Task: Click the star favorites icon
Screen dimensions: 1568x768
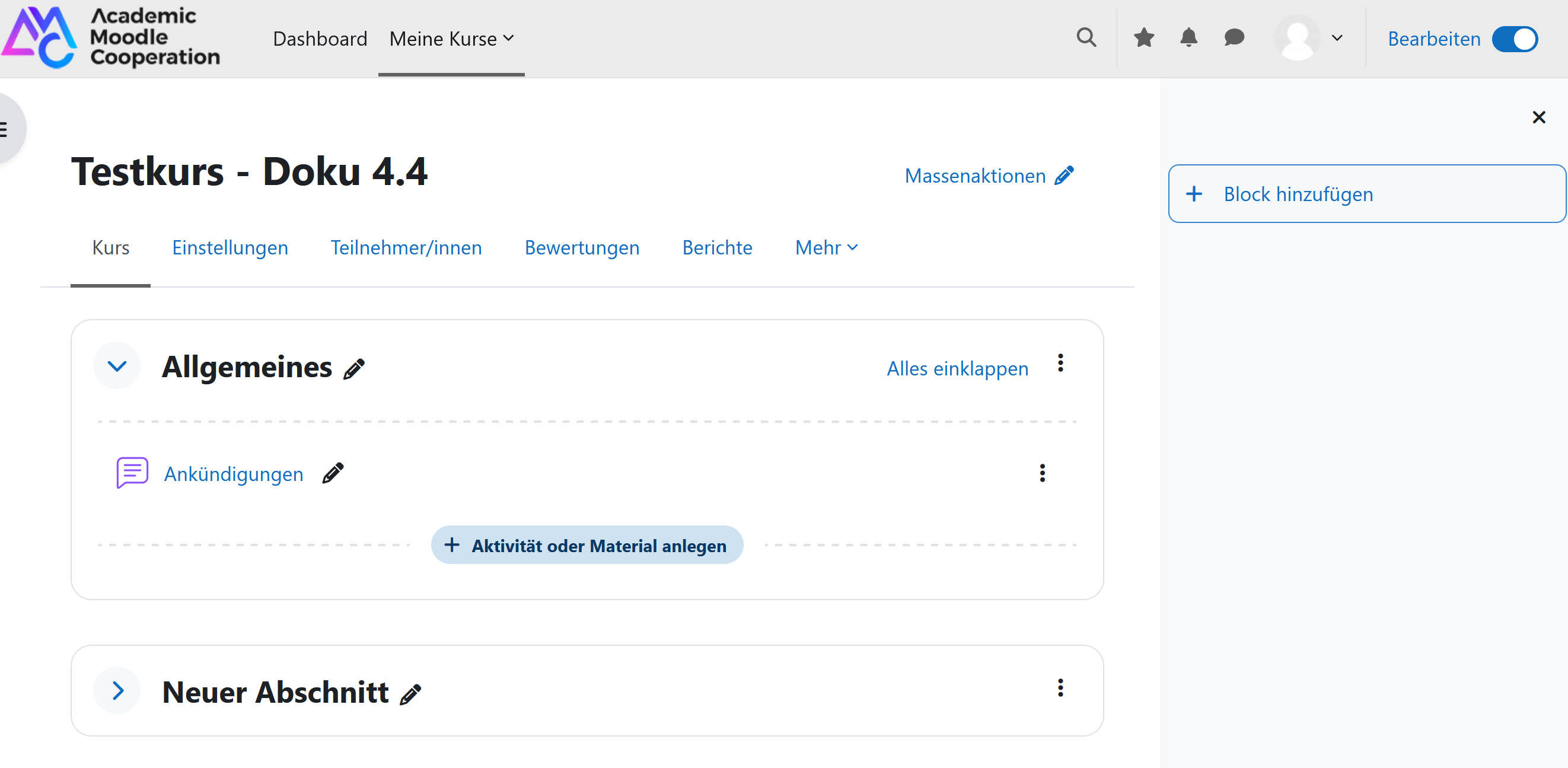Action: coord(1145,38)
